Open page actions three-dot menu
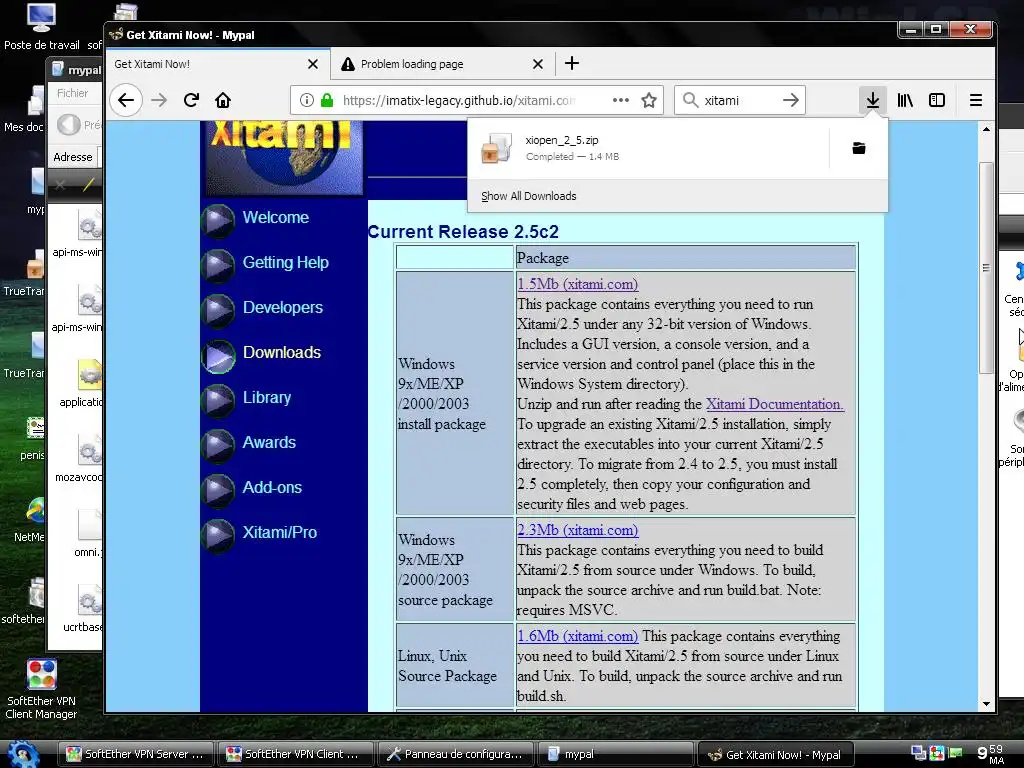 coord(620,100)
